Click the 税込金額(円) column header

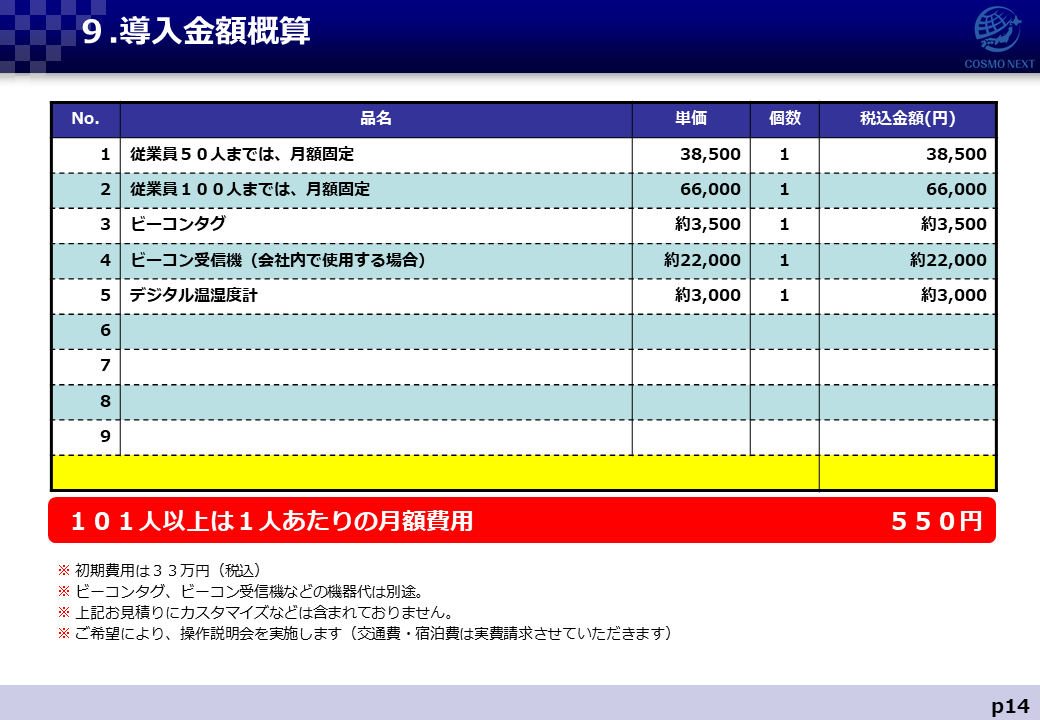907,119
